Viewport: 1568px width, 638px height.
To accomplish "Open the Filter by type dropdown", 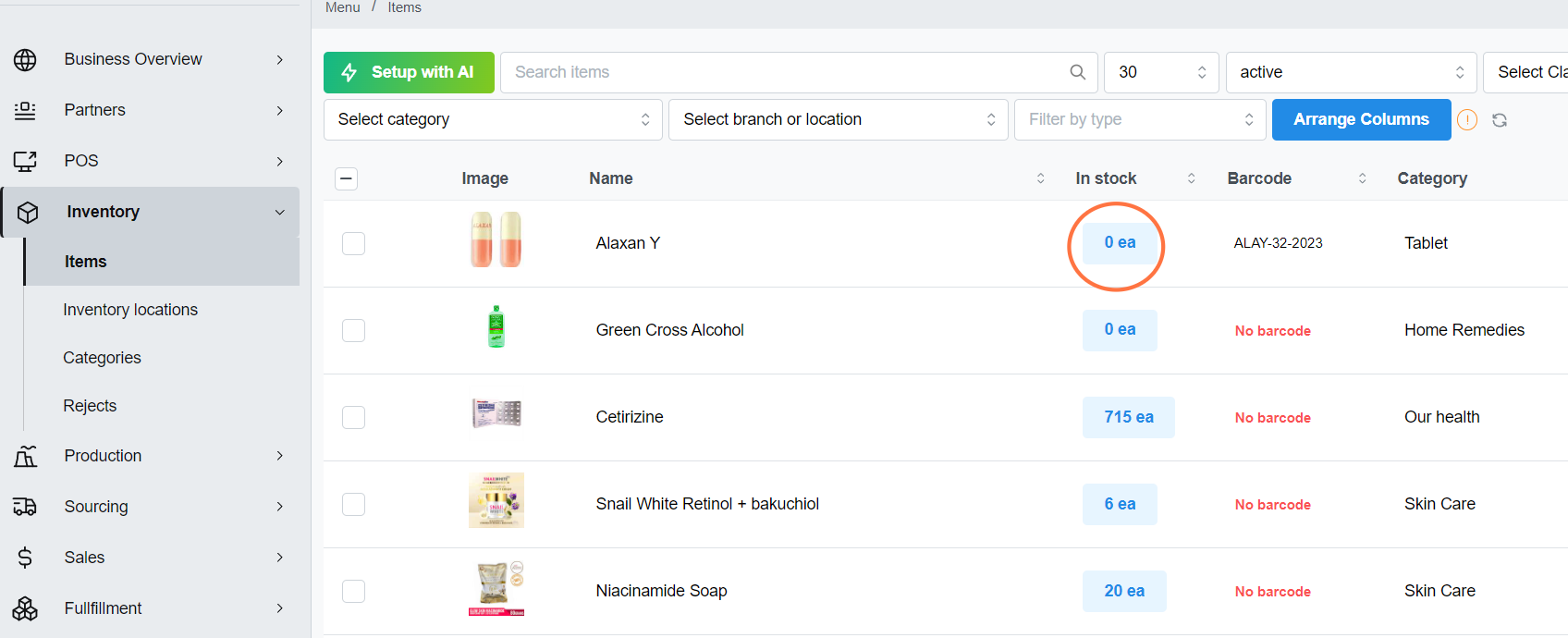I will point(1140,119).
